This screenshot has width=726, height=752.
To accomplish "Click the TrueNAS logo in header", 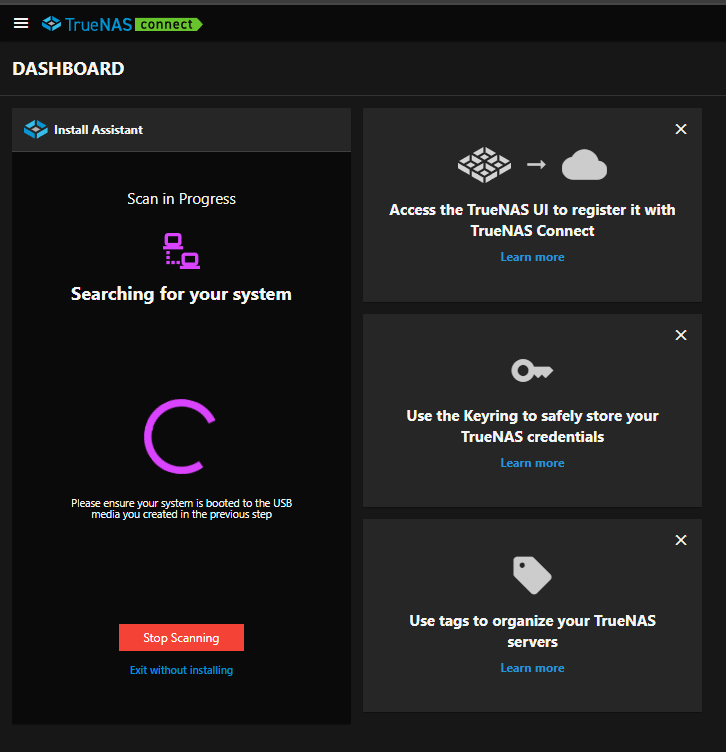I will (x=86, y=24).
